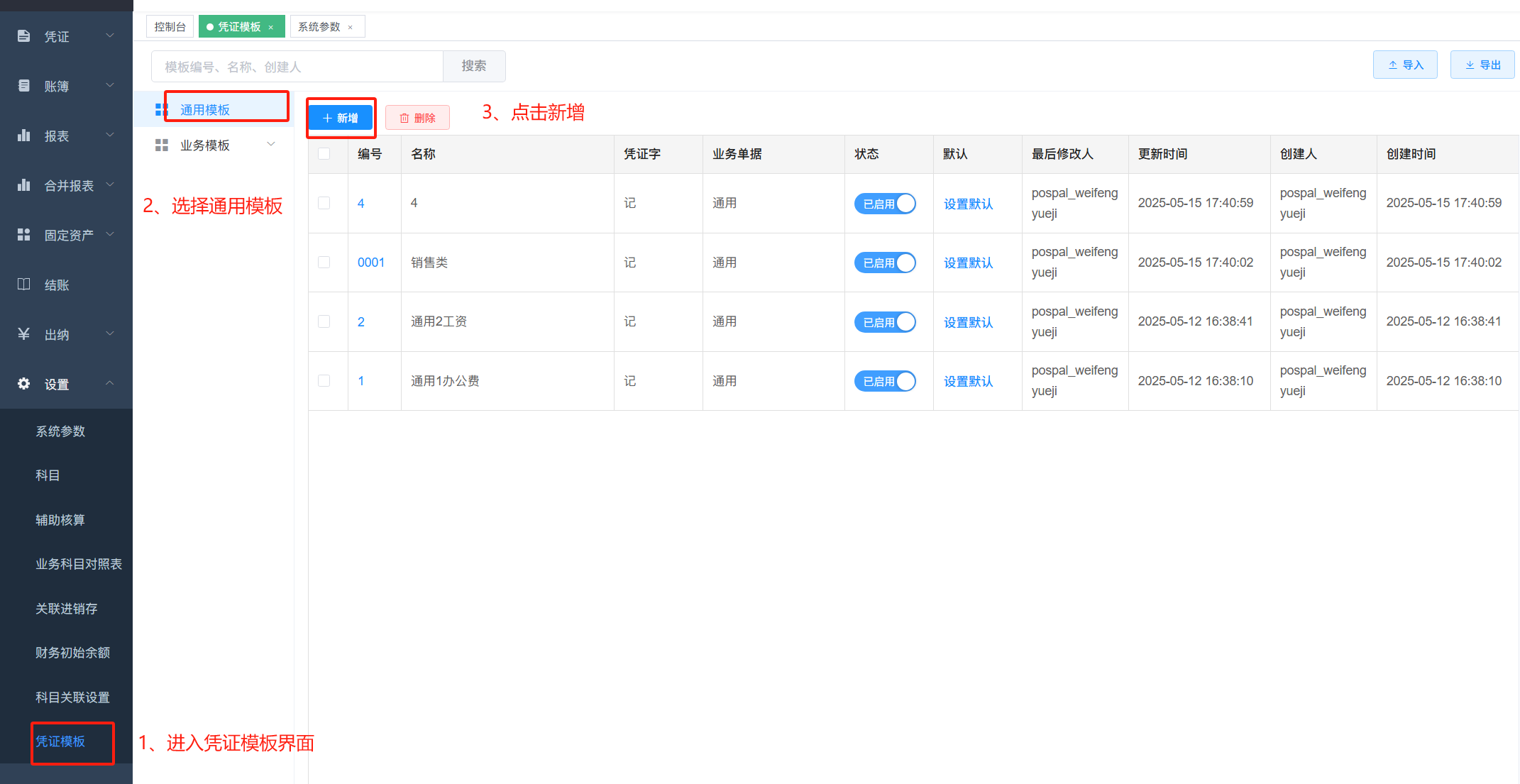Check the 通用2工资 row checkbox
The image size is (1520, 784).
click(324, 321)
